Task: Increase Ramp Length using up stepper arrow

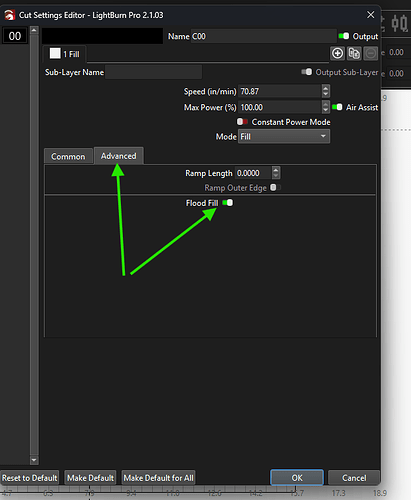Action: point(276,170)
